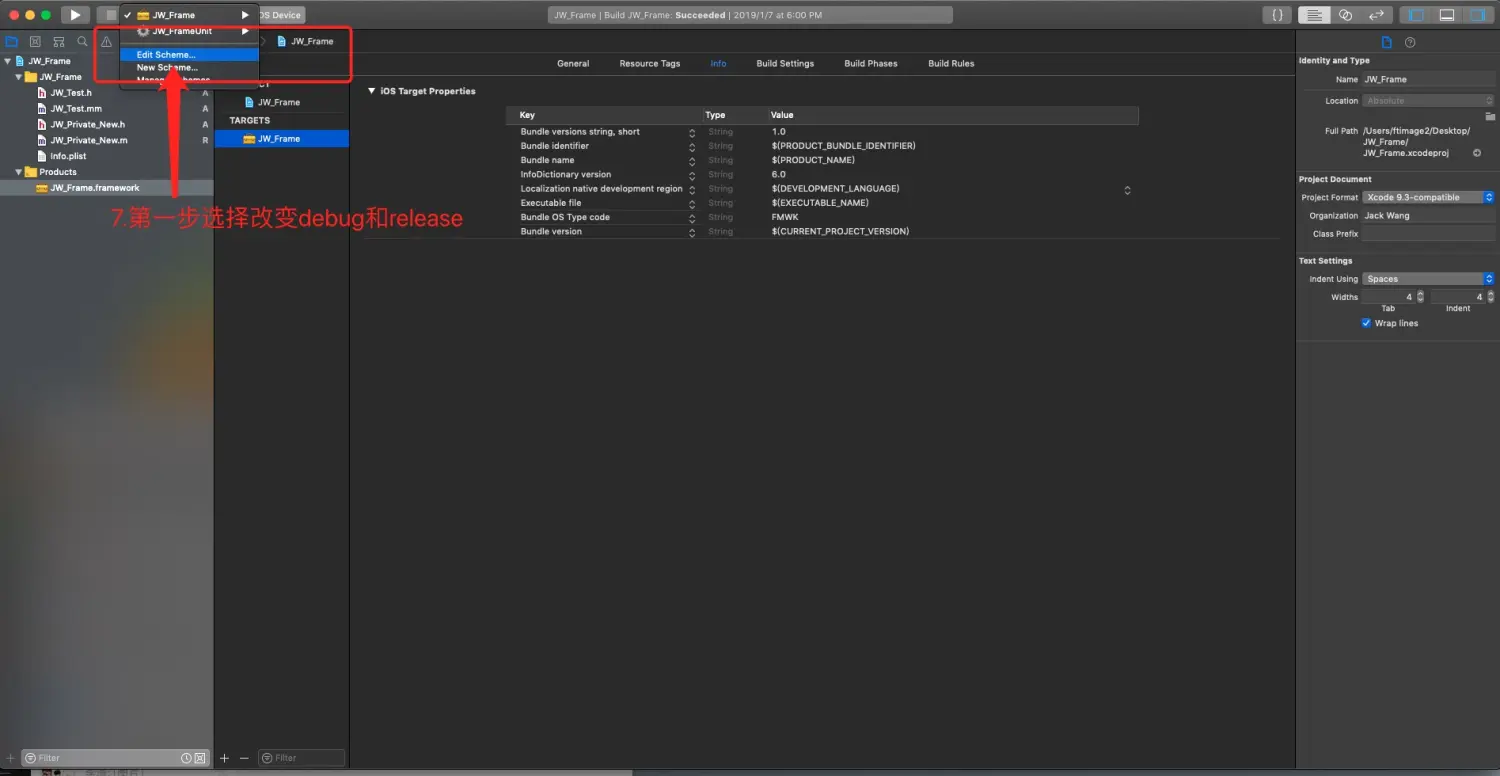Open the Symbol navigator icon
Screen dimensions: 1500x776
(59, 41)
